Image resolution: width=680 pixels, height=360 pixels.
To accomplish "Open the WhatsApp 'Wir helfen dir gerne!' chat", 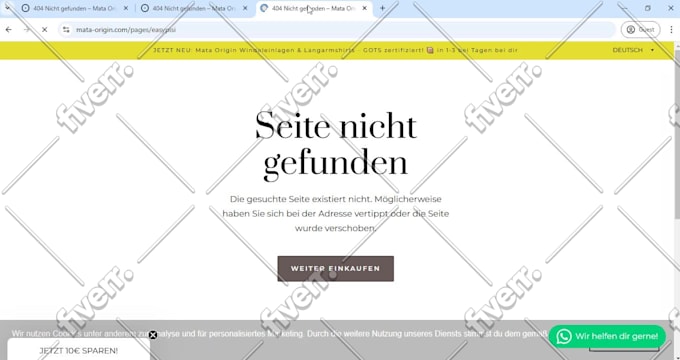I will 607,336.
